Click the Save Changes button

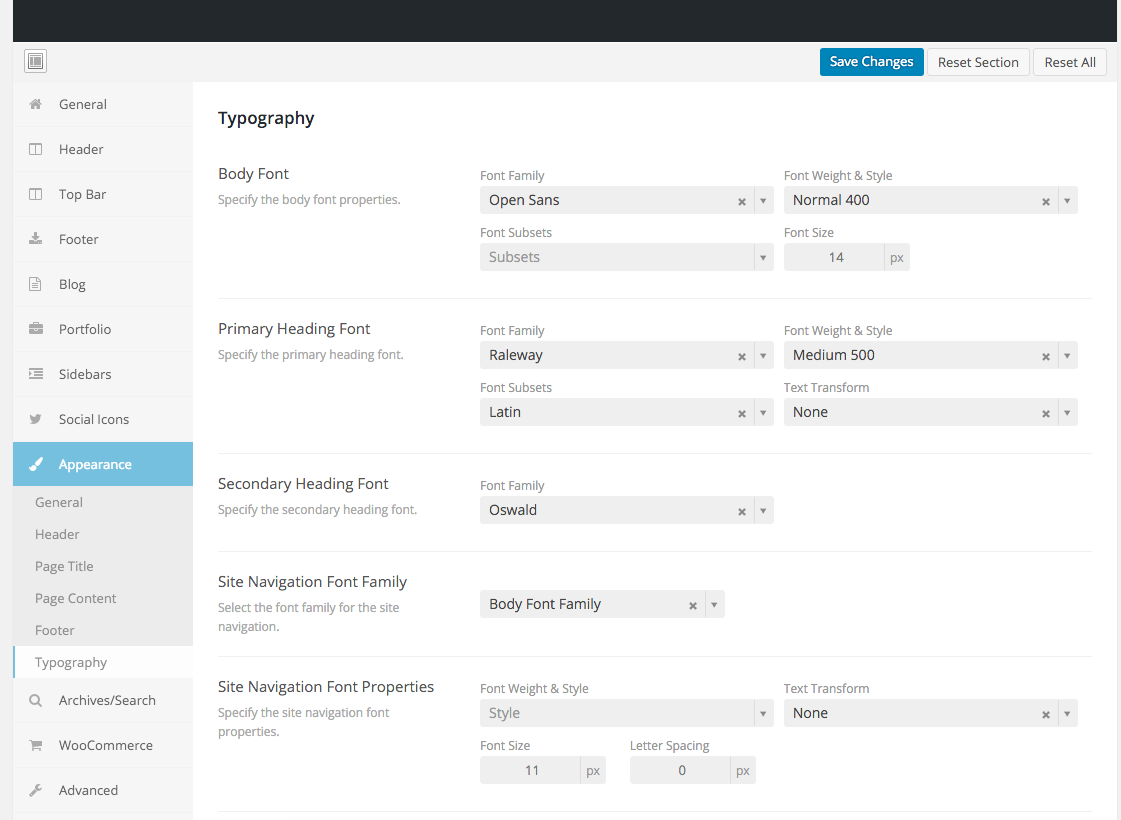pos(871,62)
